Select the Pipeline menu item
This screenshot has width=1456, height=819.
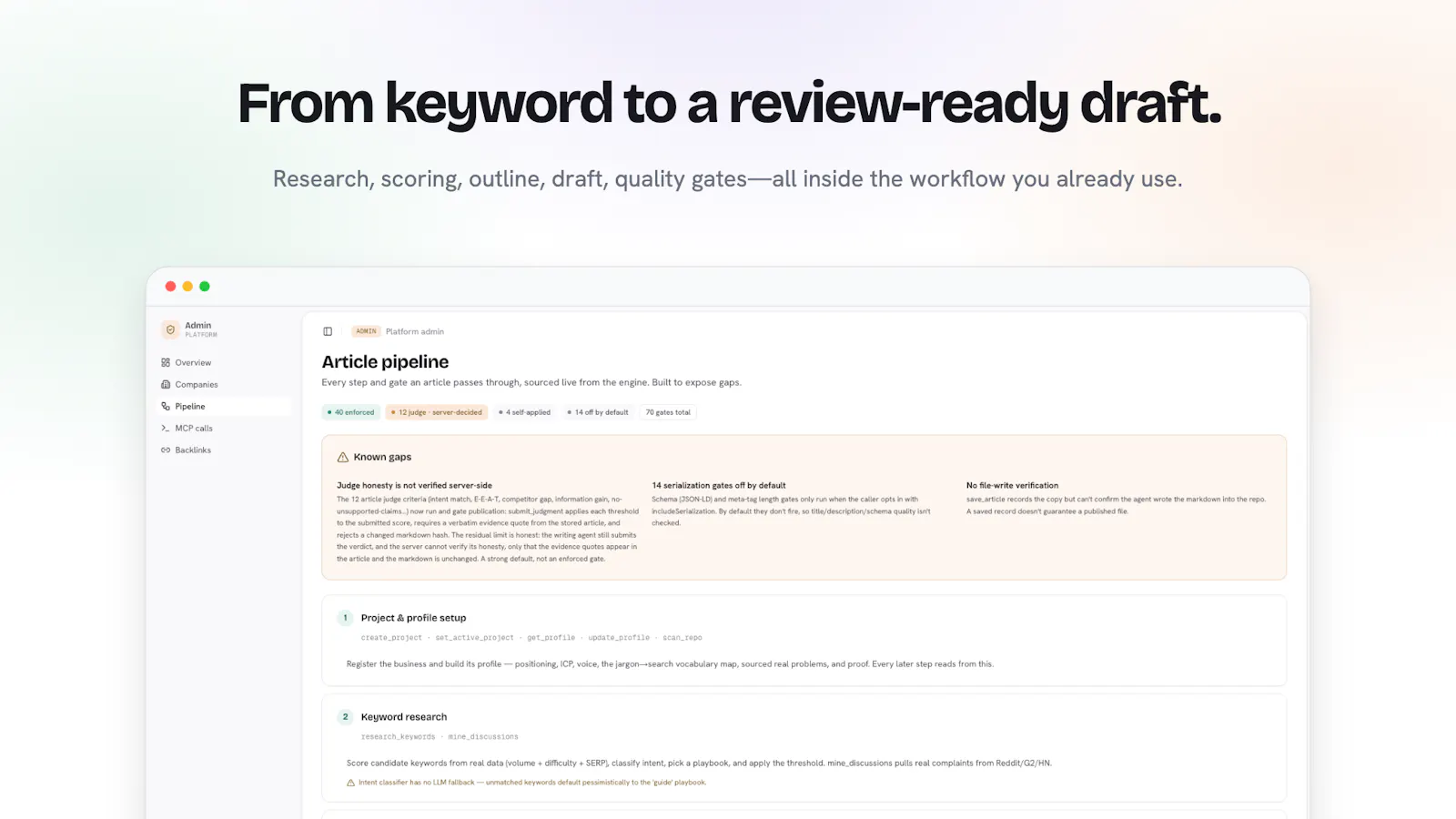pyautogui.click(x=225, y=406)
